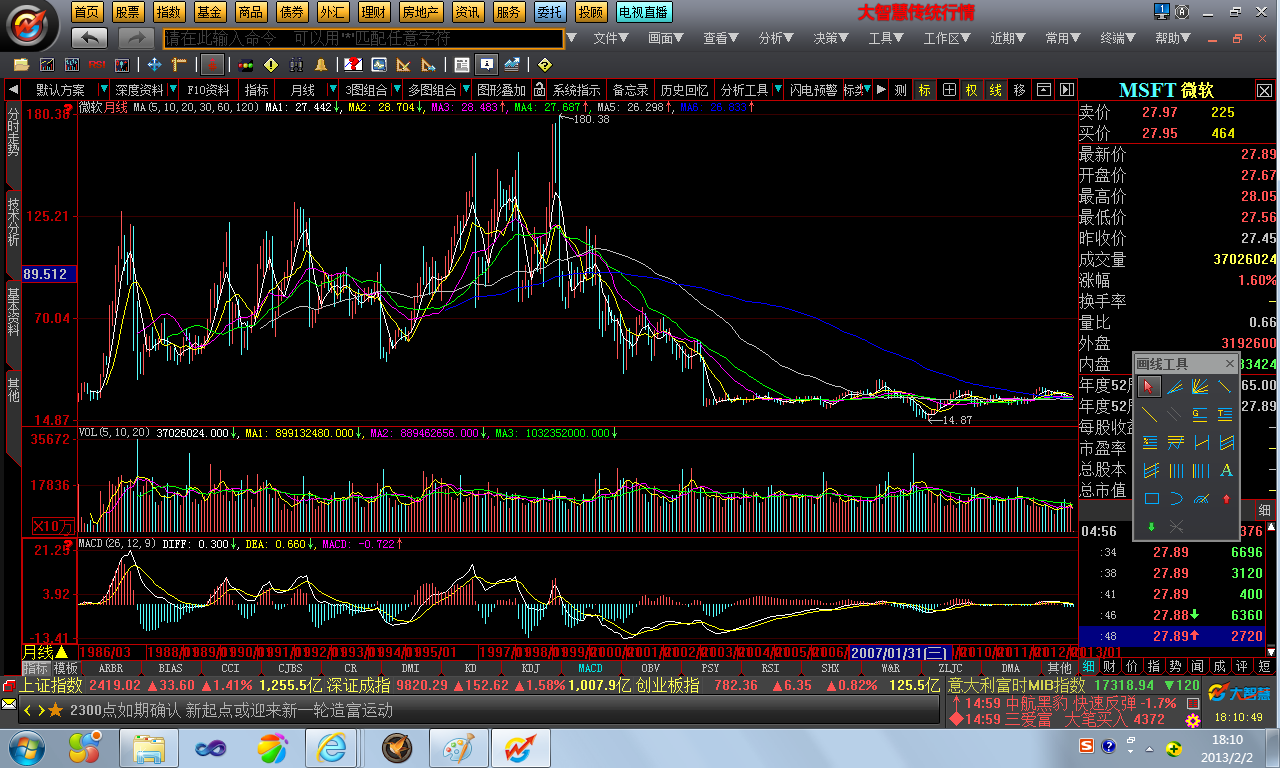Toggle the 权 ex-rights adjustment button
The height and width of the screenshot is (768, 1280).
click(x=971, y=90)
